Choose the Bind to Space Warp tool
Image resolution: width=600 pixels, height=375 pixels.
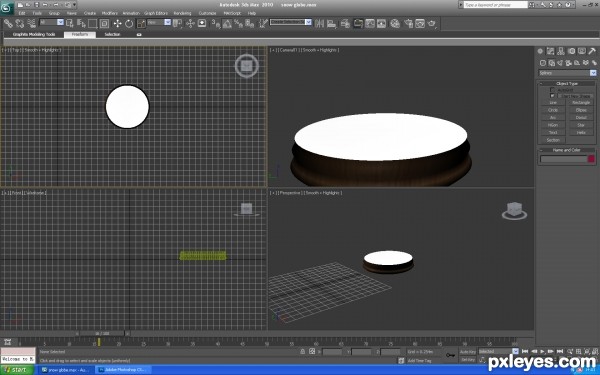click(31, 23)
